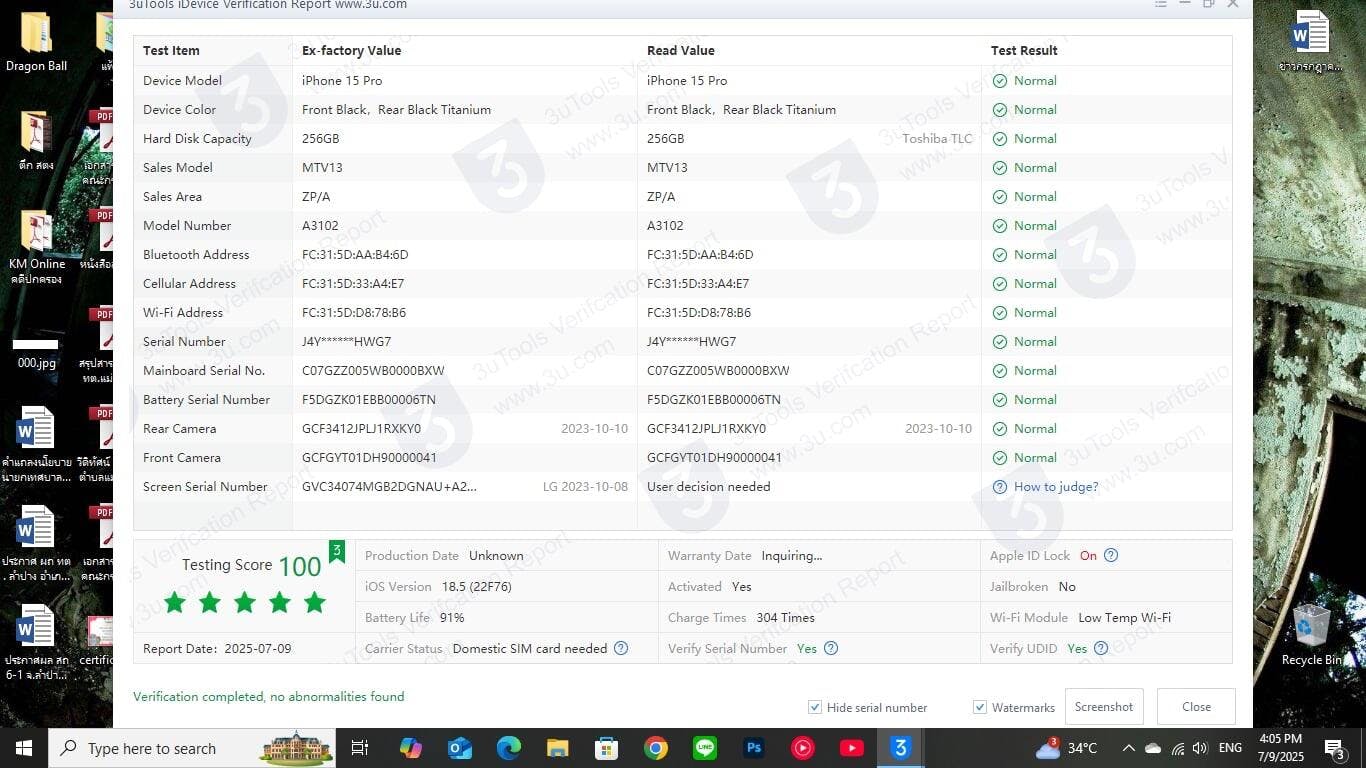The image size is (1366, 768).
Task: Click the Device Model row label
Action: point(183,81)
